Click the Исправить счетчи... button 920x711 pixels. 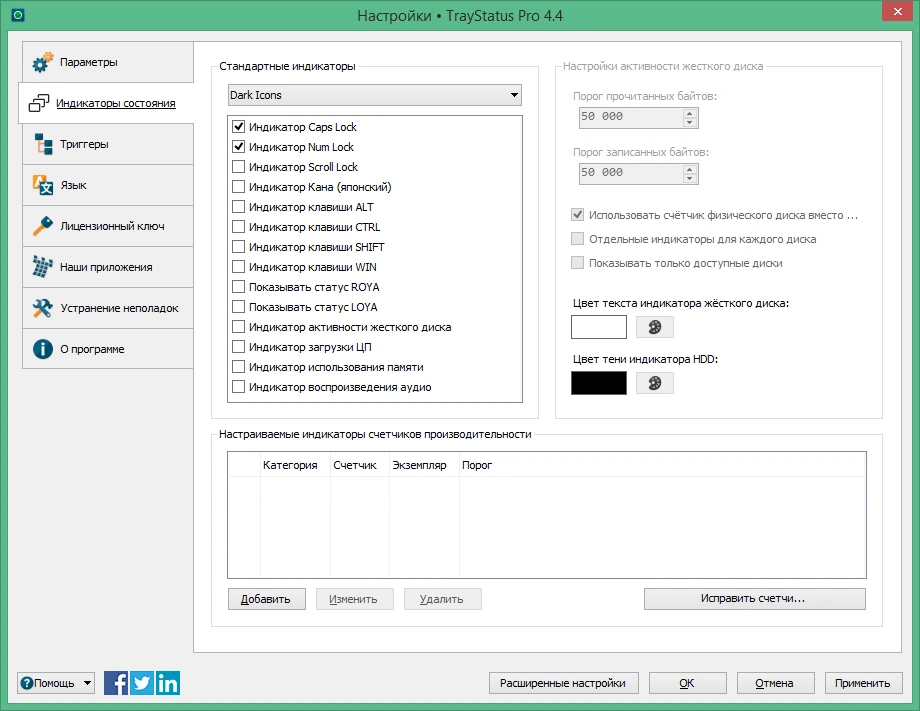pos(755,599)
